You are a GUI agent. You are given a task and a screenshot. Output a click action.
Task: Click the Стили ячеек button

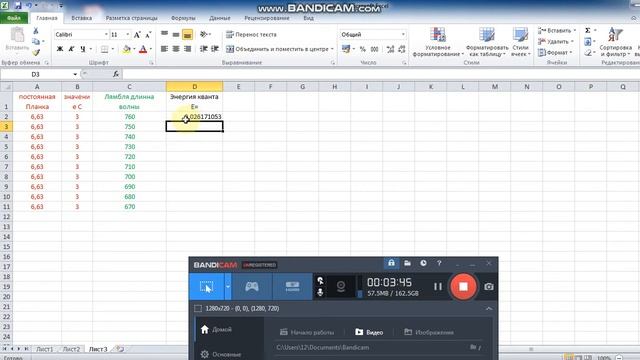coord(520,42)
